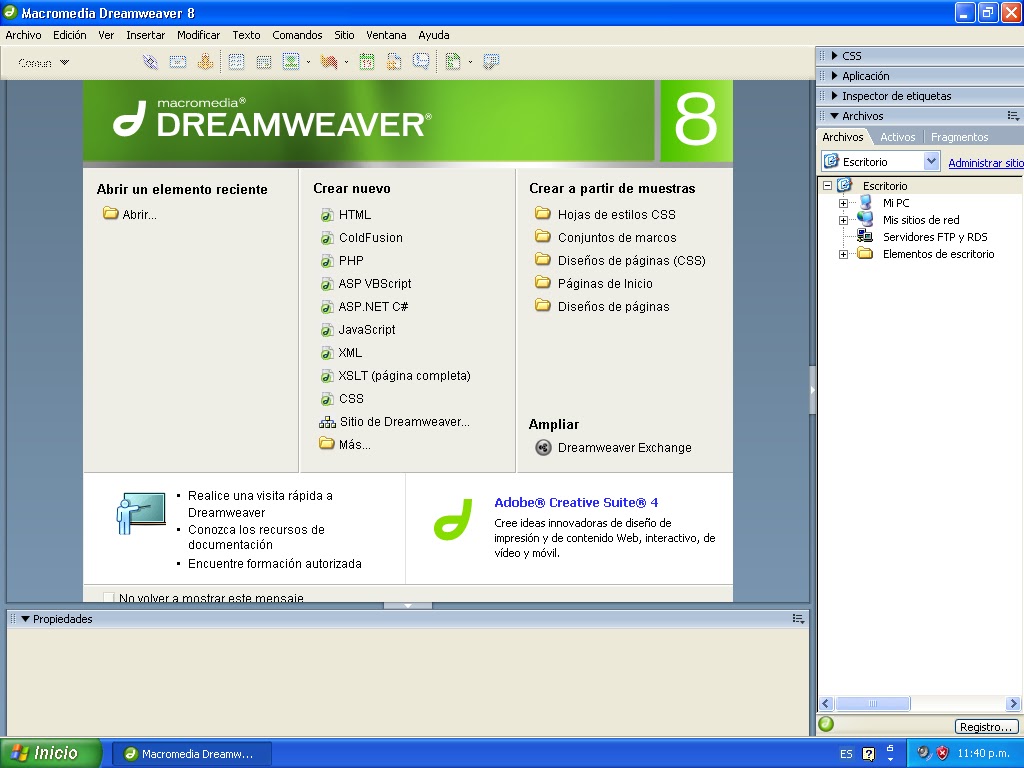This screenshot has width=1024, height=768.
Task: Open the Modificar menu
Action: pos(199,35)
